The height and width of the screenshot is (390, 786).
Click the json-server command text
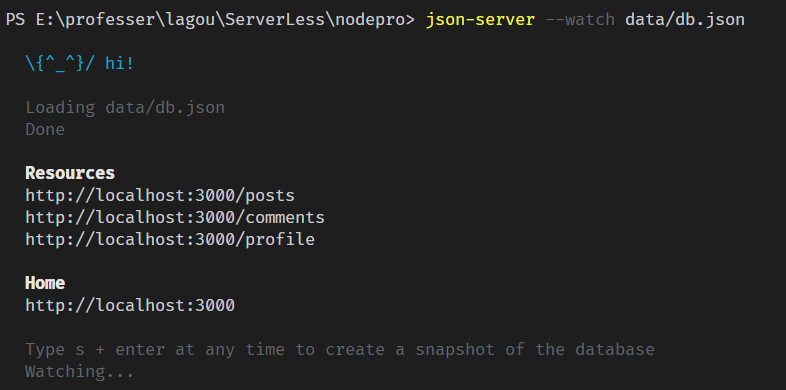click(x=480, y=20)
